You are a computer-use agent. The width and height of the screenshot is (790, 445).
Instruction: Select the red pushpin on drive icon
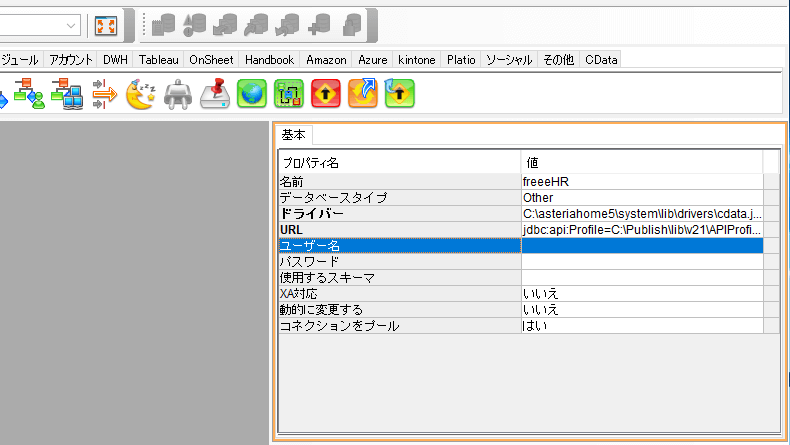click(215, 94)
